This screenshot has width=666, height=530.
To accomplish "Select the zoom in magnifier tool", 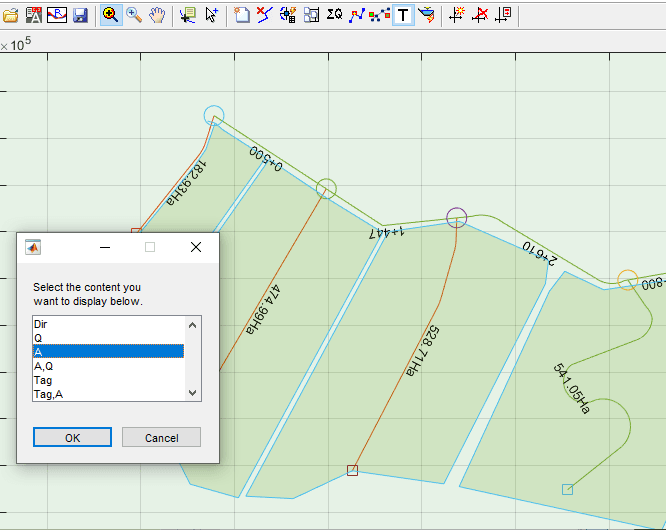I will pos(111,15).
